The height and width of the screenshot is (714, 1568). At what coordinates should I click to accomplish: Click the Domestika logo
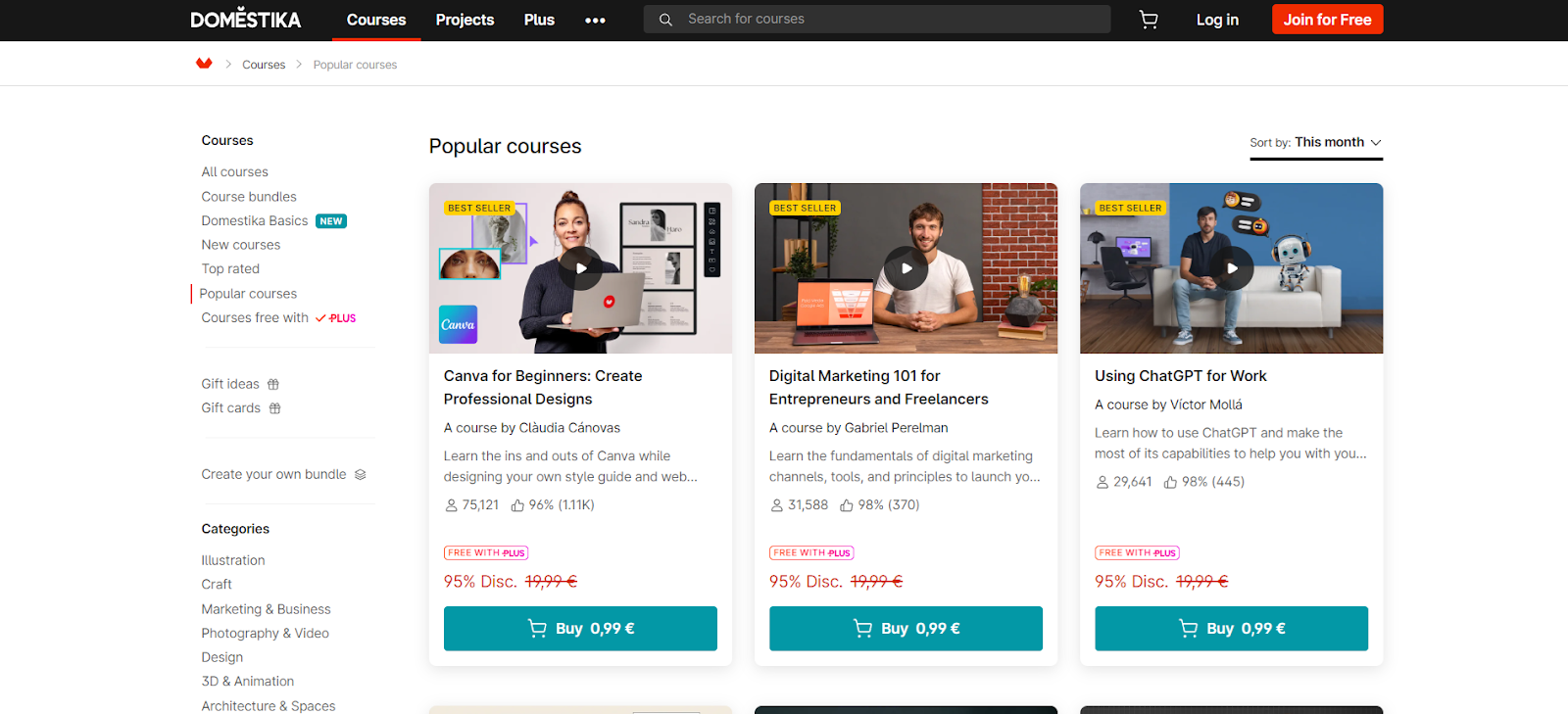246,19
